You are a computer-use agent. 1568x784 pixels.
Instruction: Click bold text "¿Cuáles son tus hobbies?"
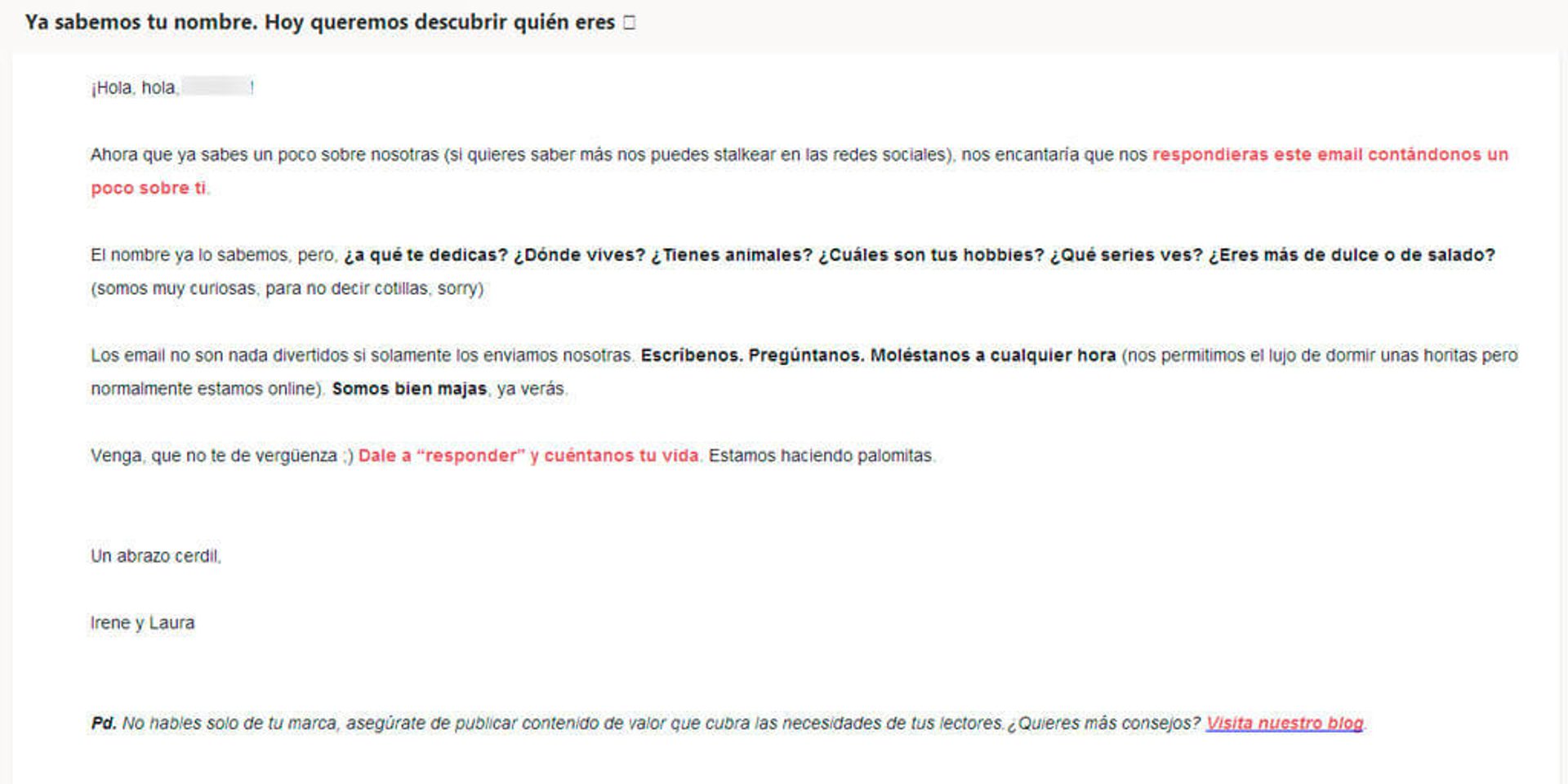click(x=931, y=256)
